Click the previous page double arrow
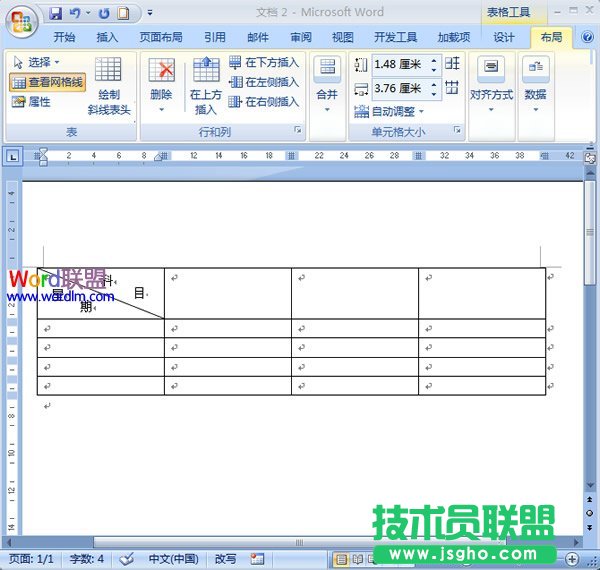The height and width of the screenshot is (570, 600). tap(590, 500)
